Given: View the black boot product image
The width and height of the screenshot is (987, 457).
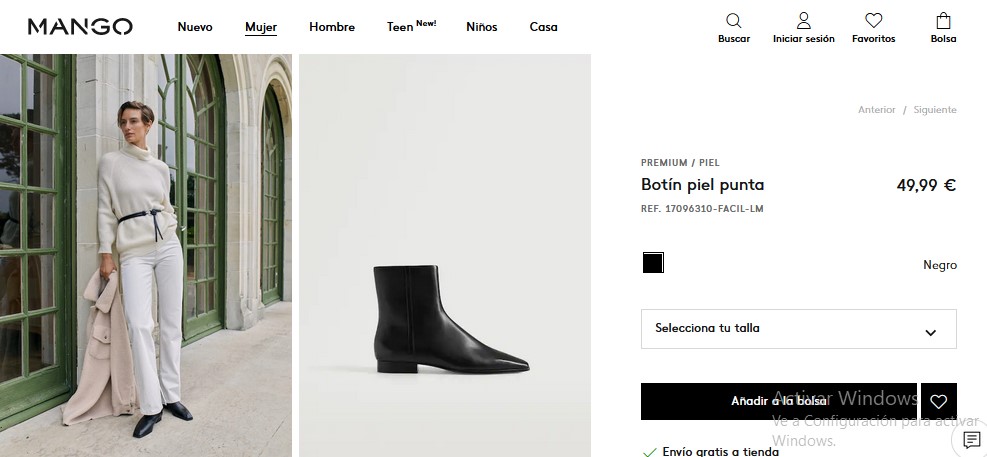Looking at the screenshot, I should tap(444, 320).
